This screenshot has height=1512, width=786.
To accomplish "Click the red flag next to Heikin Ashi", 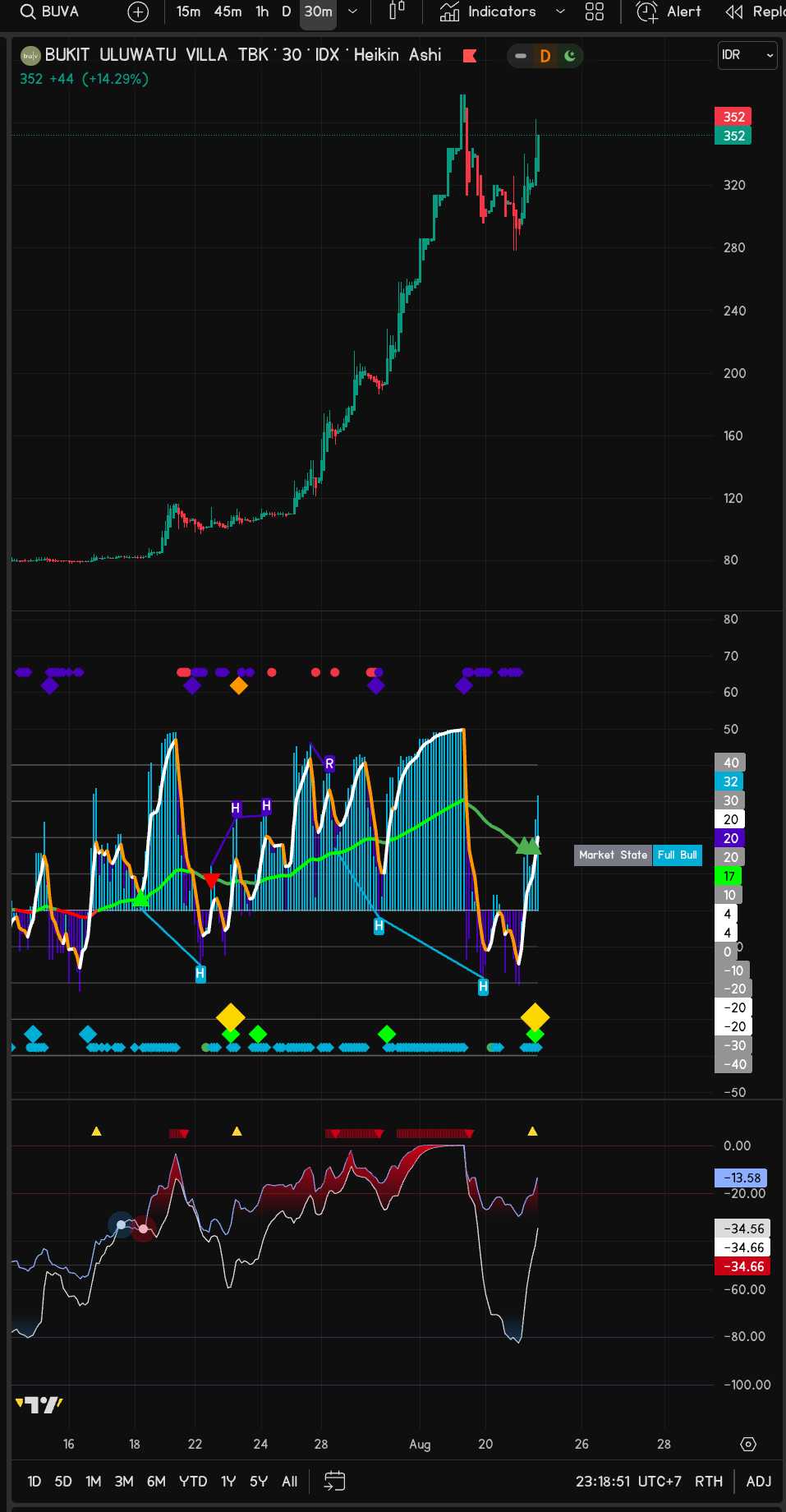I will coord(470,56).
